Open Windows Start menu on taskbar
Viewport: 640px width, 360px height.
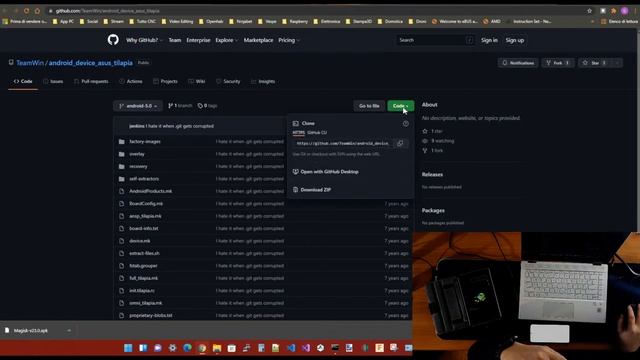pos(128,348)
